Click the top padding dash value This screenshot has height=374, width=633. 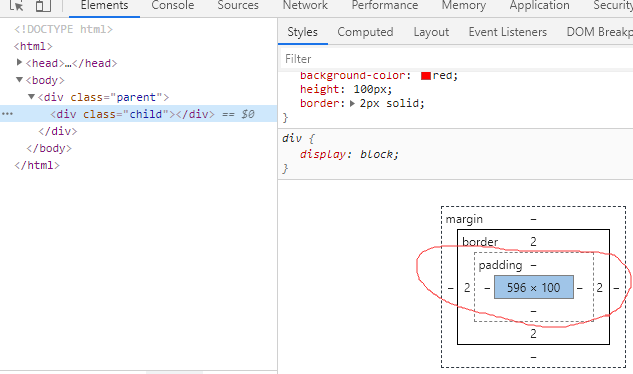click(x=533, y=265)
